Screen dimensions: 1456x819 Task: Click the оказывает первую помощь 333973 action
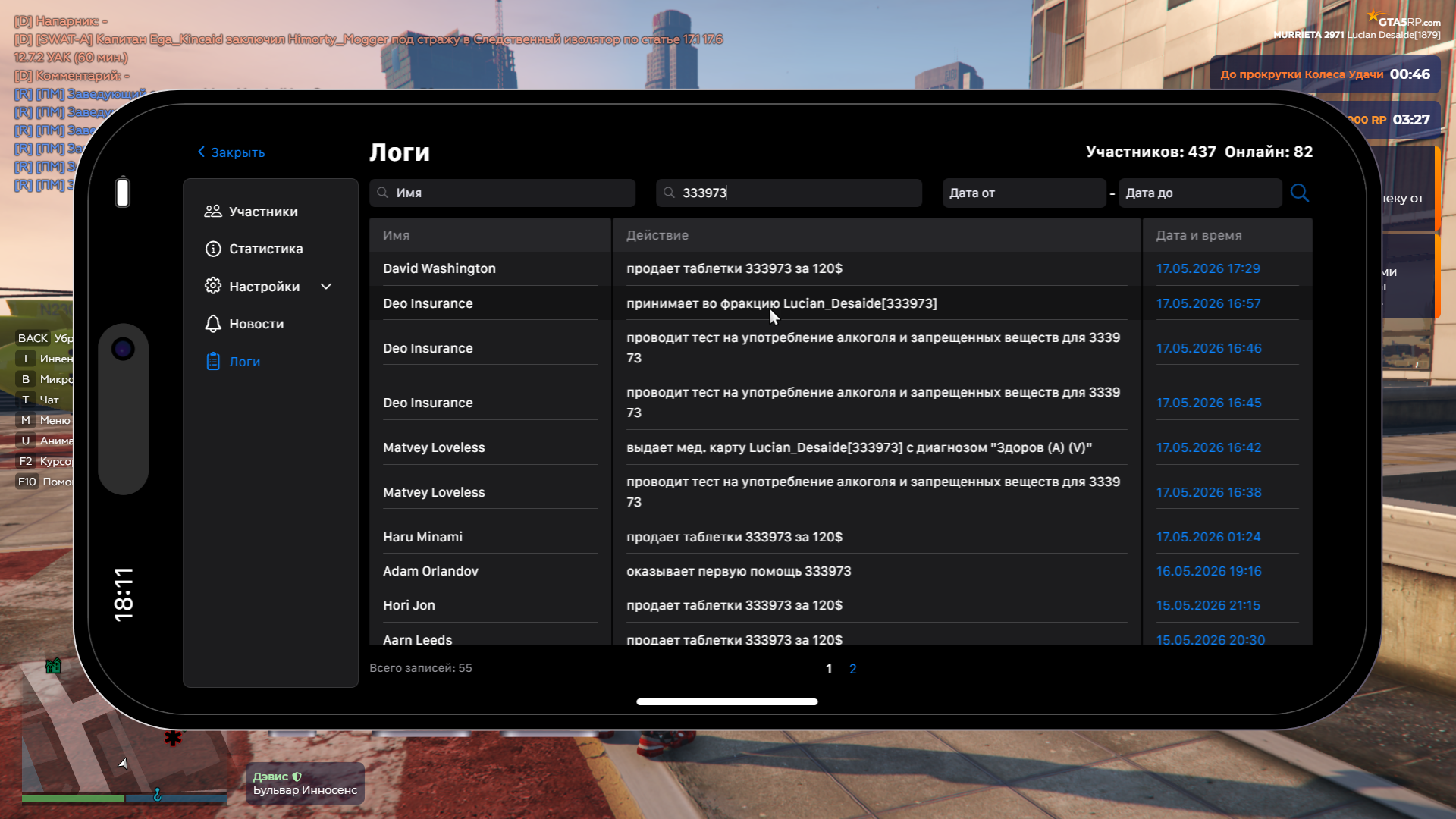click(x=739, y=571)
